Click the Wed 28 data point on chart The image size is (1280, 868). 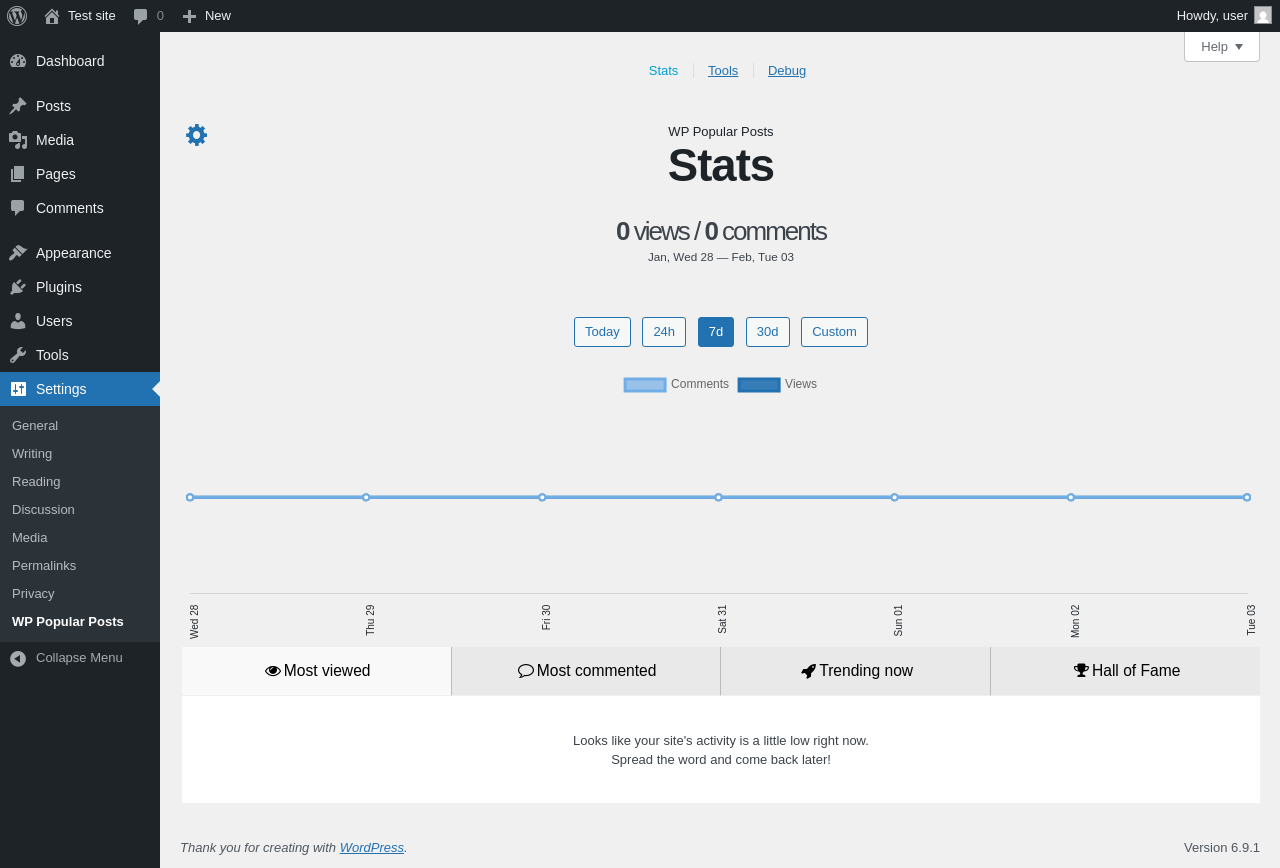coord(190,497)
